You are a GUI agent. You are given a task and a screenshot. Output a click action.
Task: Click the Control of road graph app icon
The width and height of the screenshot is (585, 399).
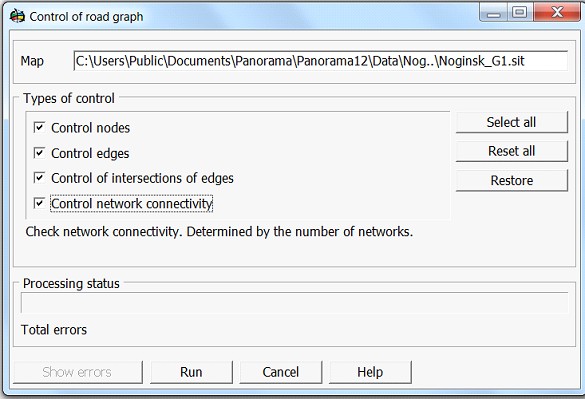(x=17, y=16)
